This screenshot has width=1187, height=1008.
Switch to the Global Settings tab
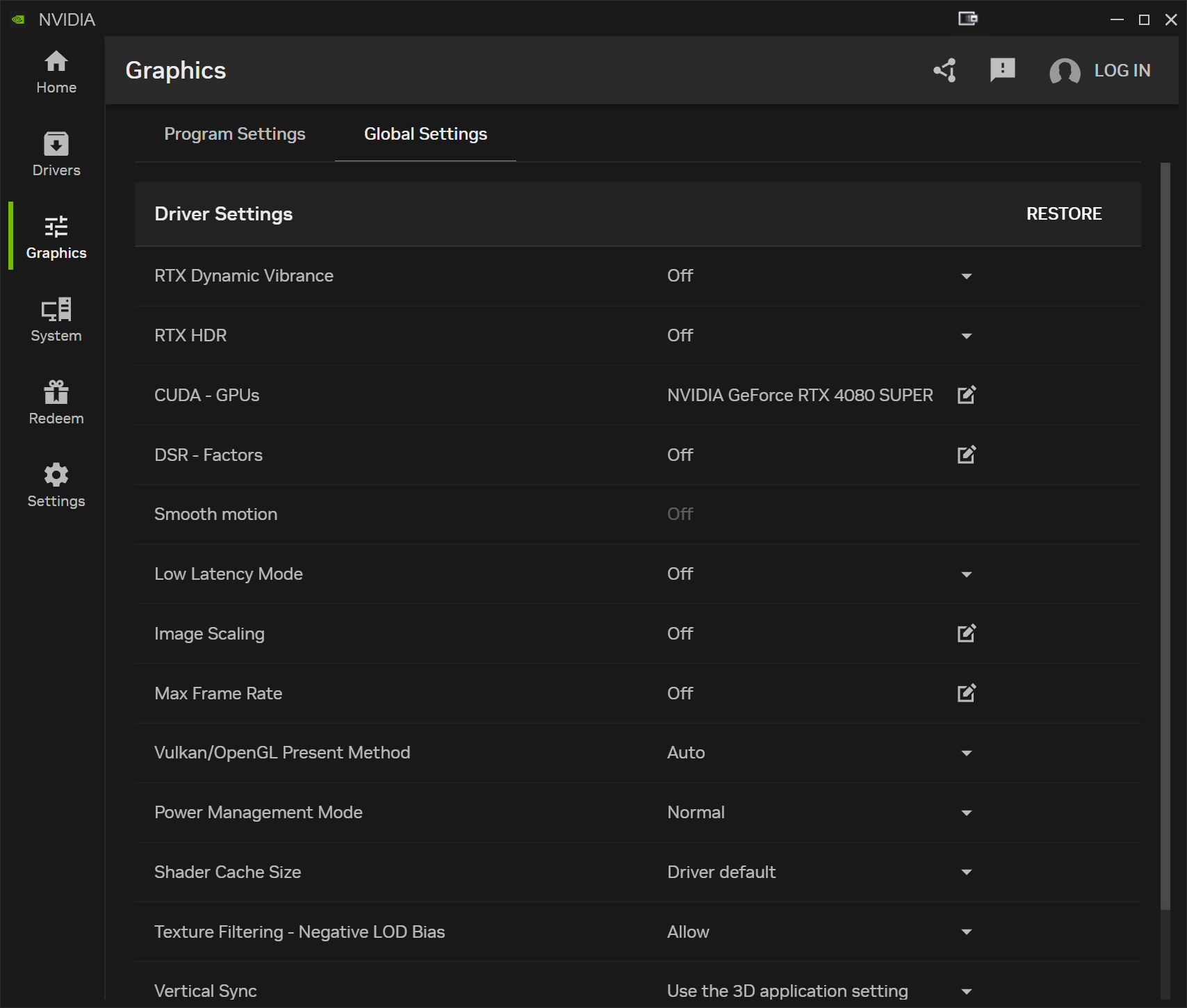click(425, 134)
